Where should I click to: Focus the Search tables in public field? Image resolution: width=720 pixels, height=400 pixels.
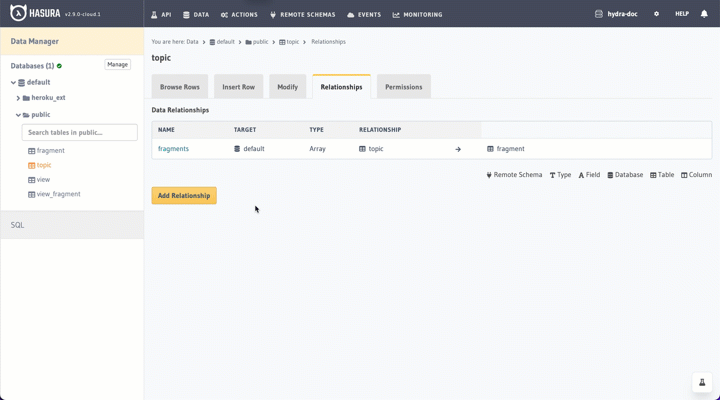click(x=79, y=132)
